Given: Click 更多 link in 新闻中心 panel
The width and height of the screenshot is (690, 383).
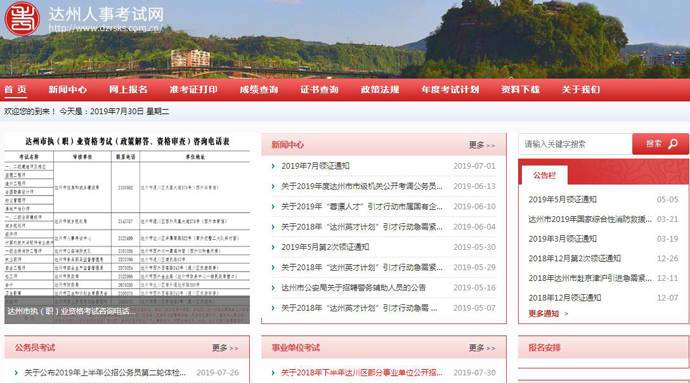Looking at the screenshot, I should click(x=482, y=145).
